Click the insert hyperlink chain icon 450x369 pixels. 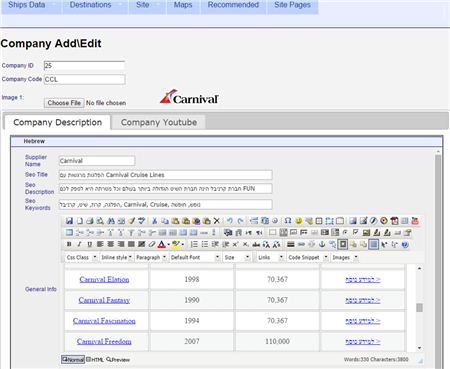click(x=301, y=244)
